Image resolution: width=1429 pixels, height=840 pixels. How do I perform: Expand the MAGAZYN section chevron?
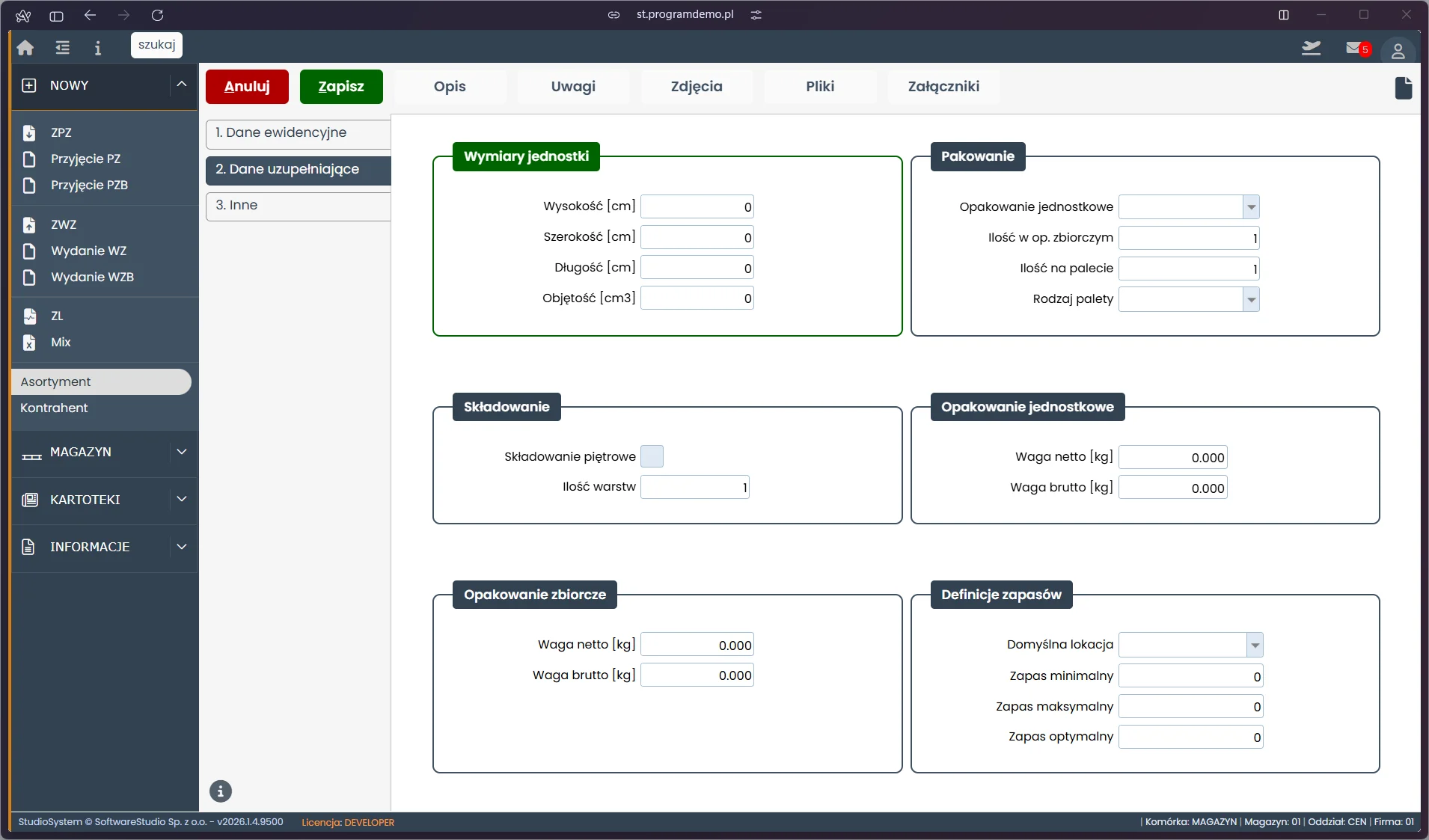(x=182, y=452)
